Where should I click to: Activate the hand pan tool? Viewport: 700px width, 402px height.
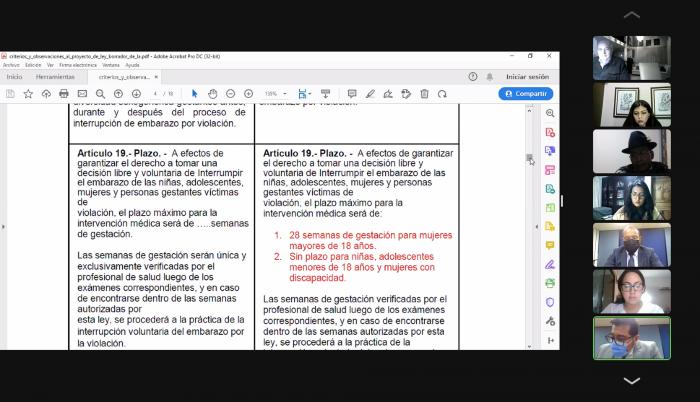[x=212, y=94]
